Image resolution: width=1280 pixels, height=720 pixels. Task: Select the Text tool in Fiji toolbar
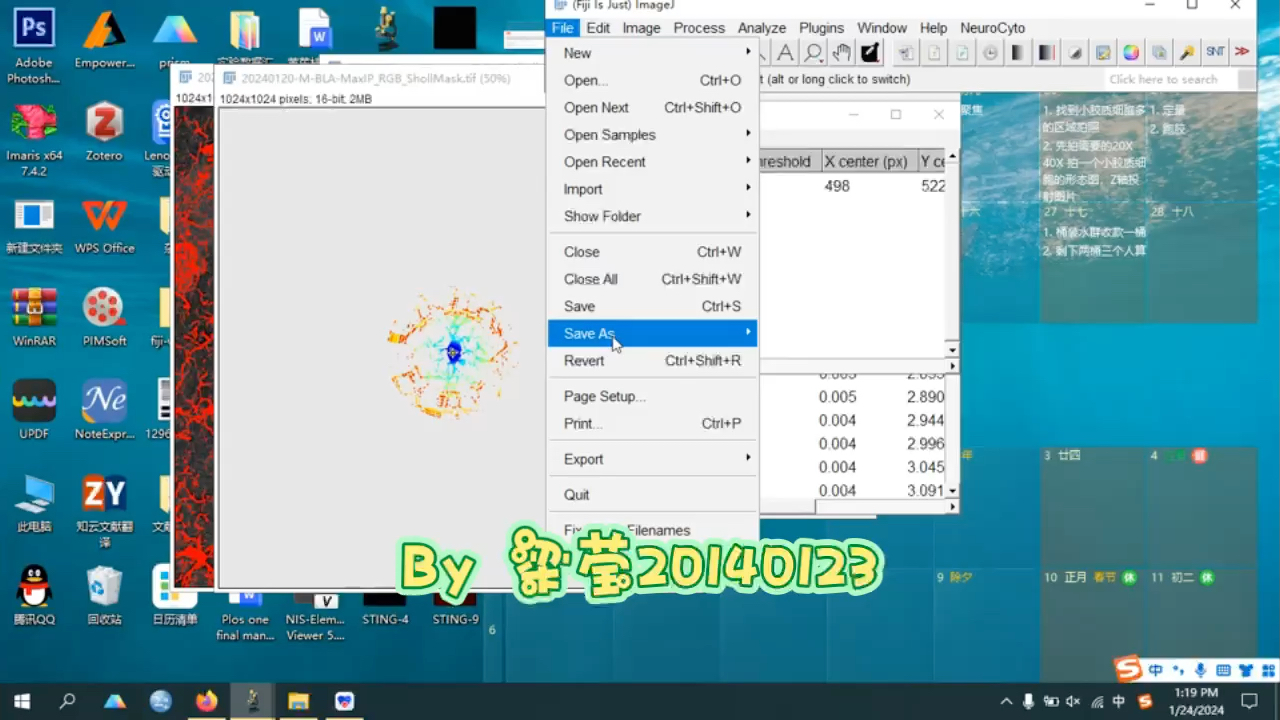[786, 53]
